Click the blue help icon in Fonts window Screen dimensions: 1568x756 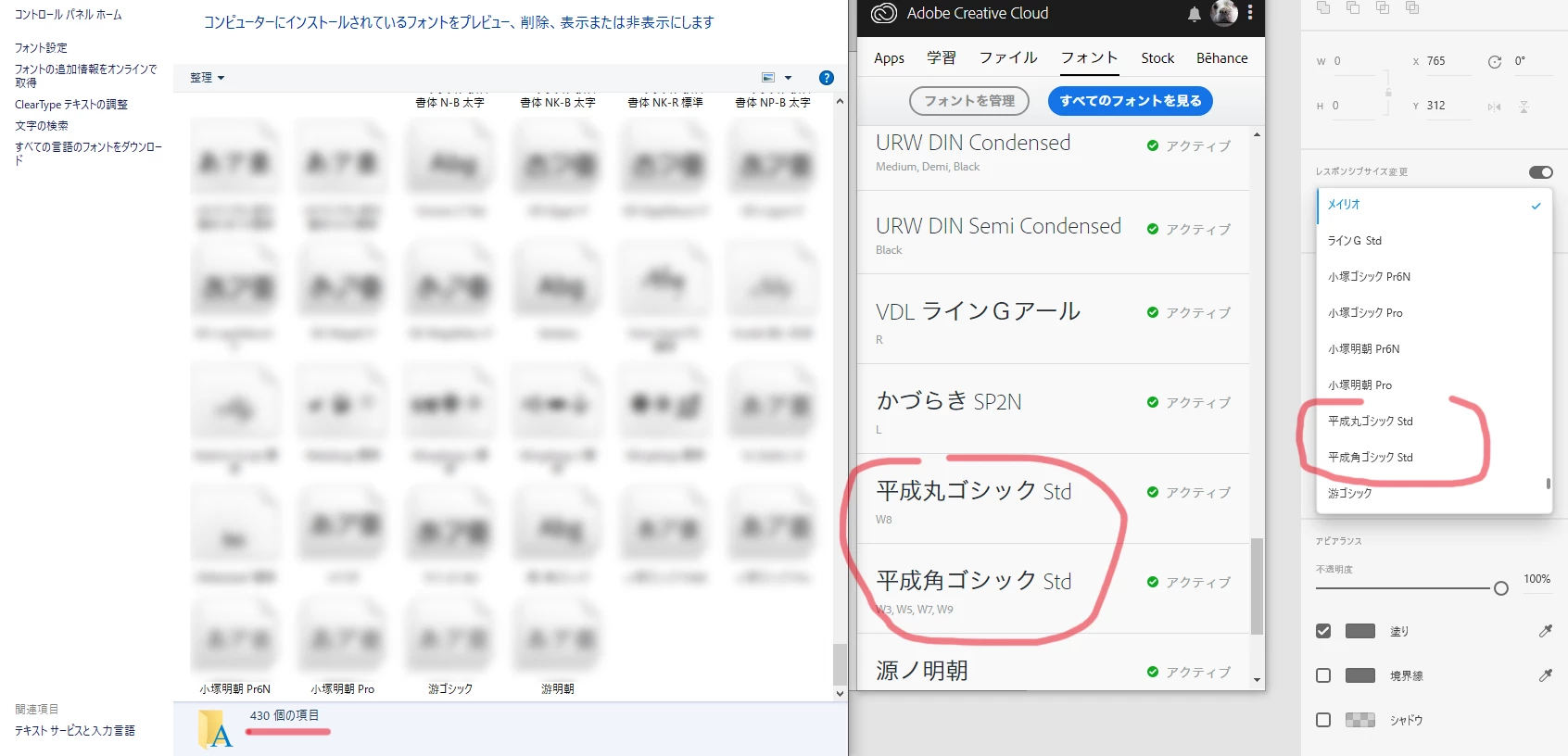point(827,78)
